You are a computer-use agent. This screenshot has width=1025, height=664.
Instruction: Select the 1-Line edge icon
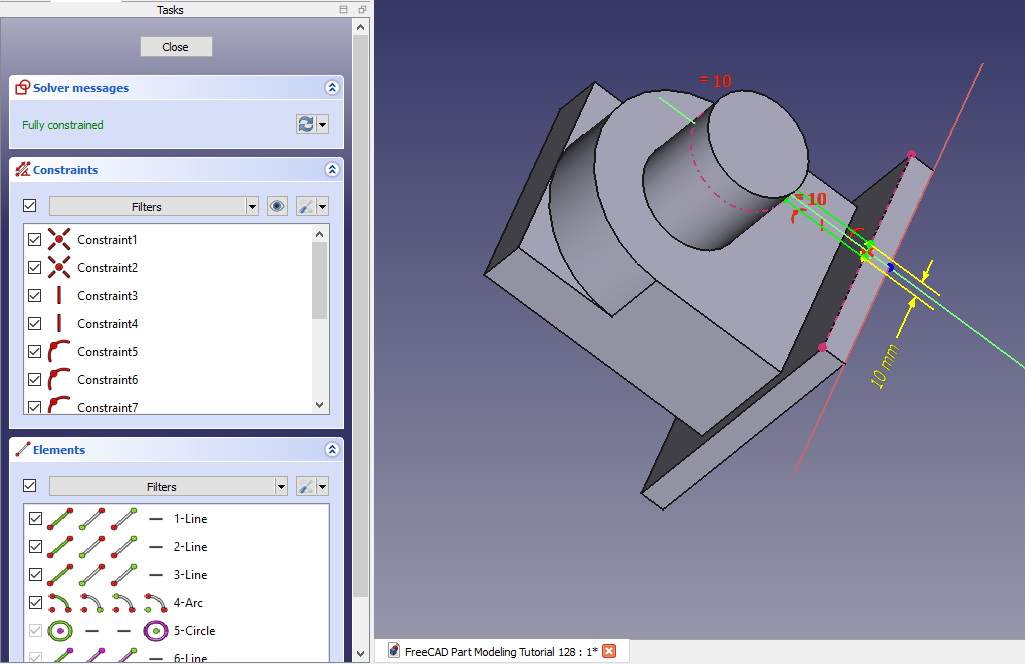pyautogui.click(x=59, y=519)
